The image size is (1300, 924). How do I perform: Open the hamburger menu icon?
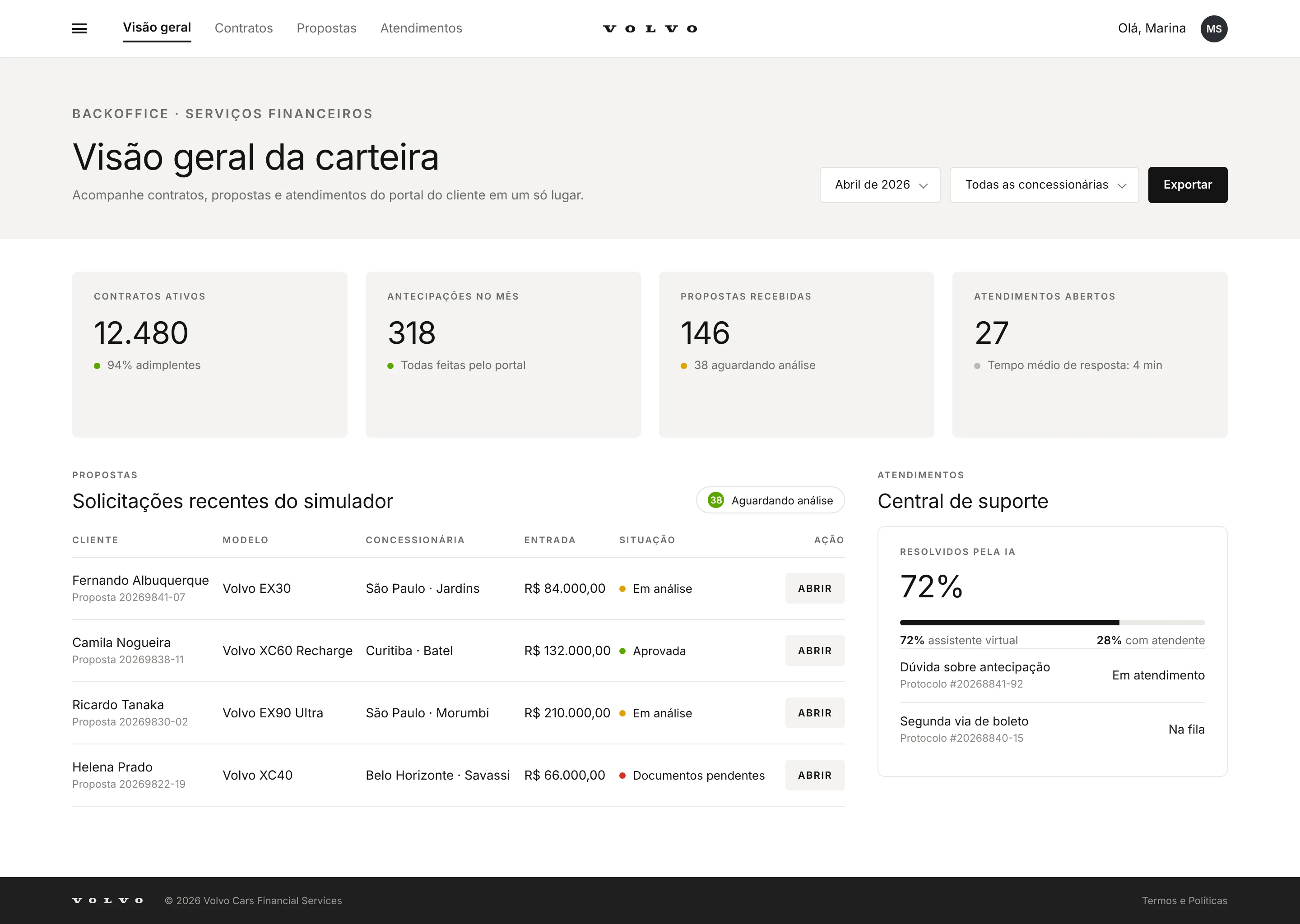point(80,28)
